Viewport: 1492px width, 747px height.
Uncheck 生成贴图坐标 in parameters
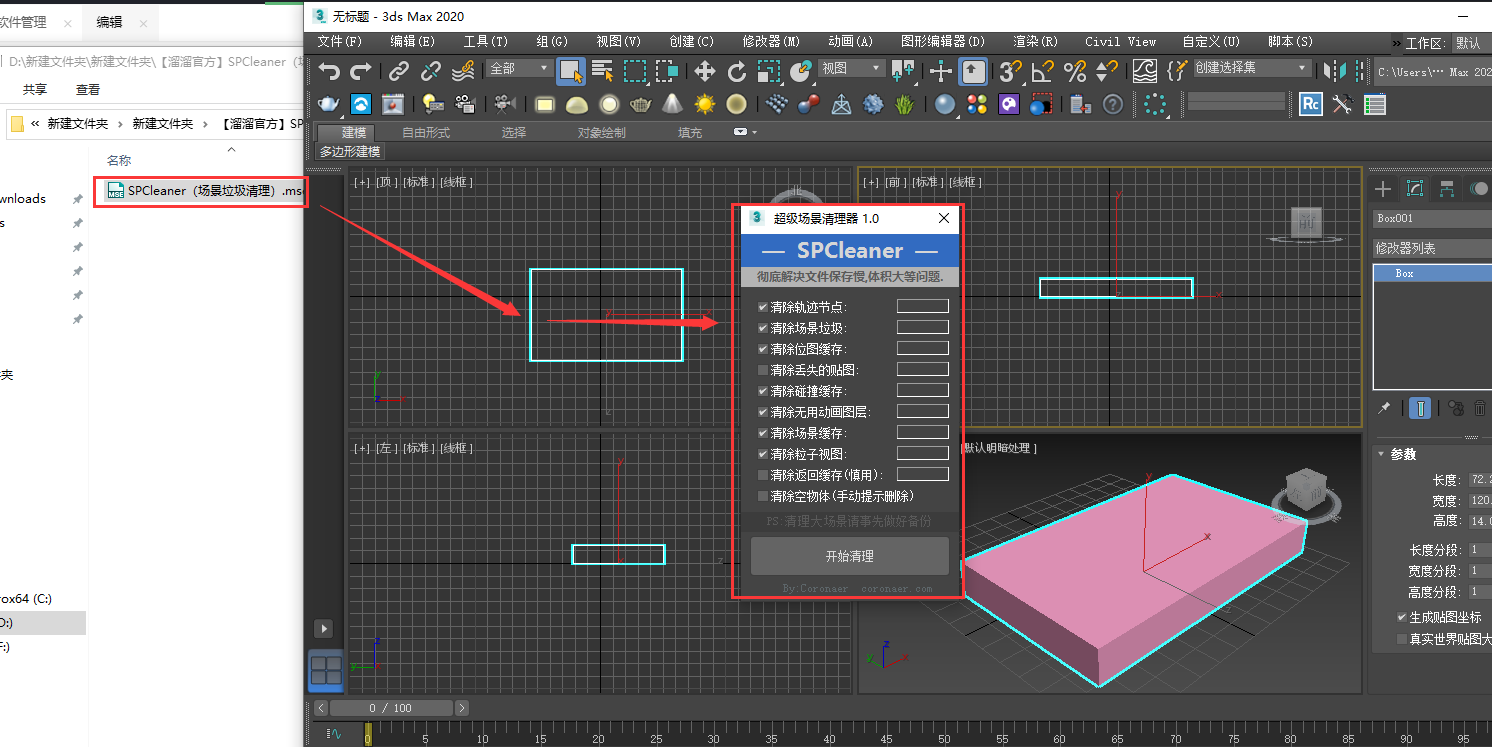click(x=1402, y=617)
